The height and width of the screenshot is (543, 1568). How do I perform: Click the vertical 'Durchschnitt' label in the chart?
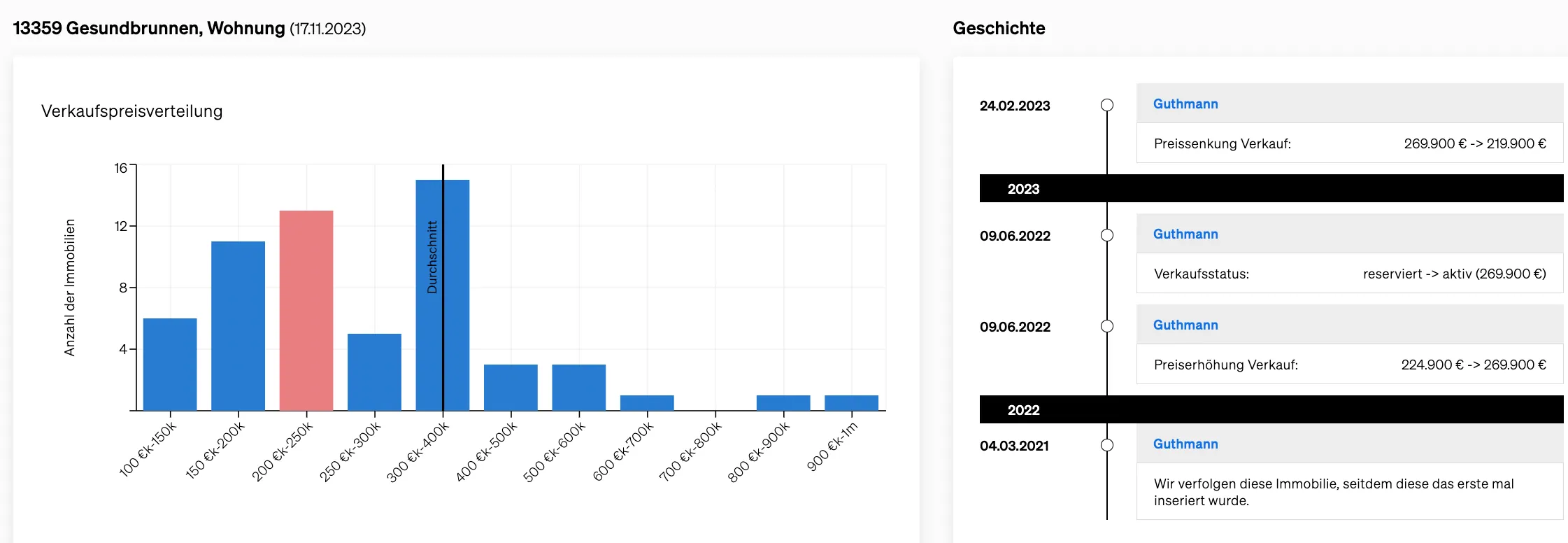432,257
